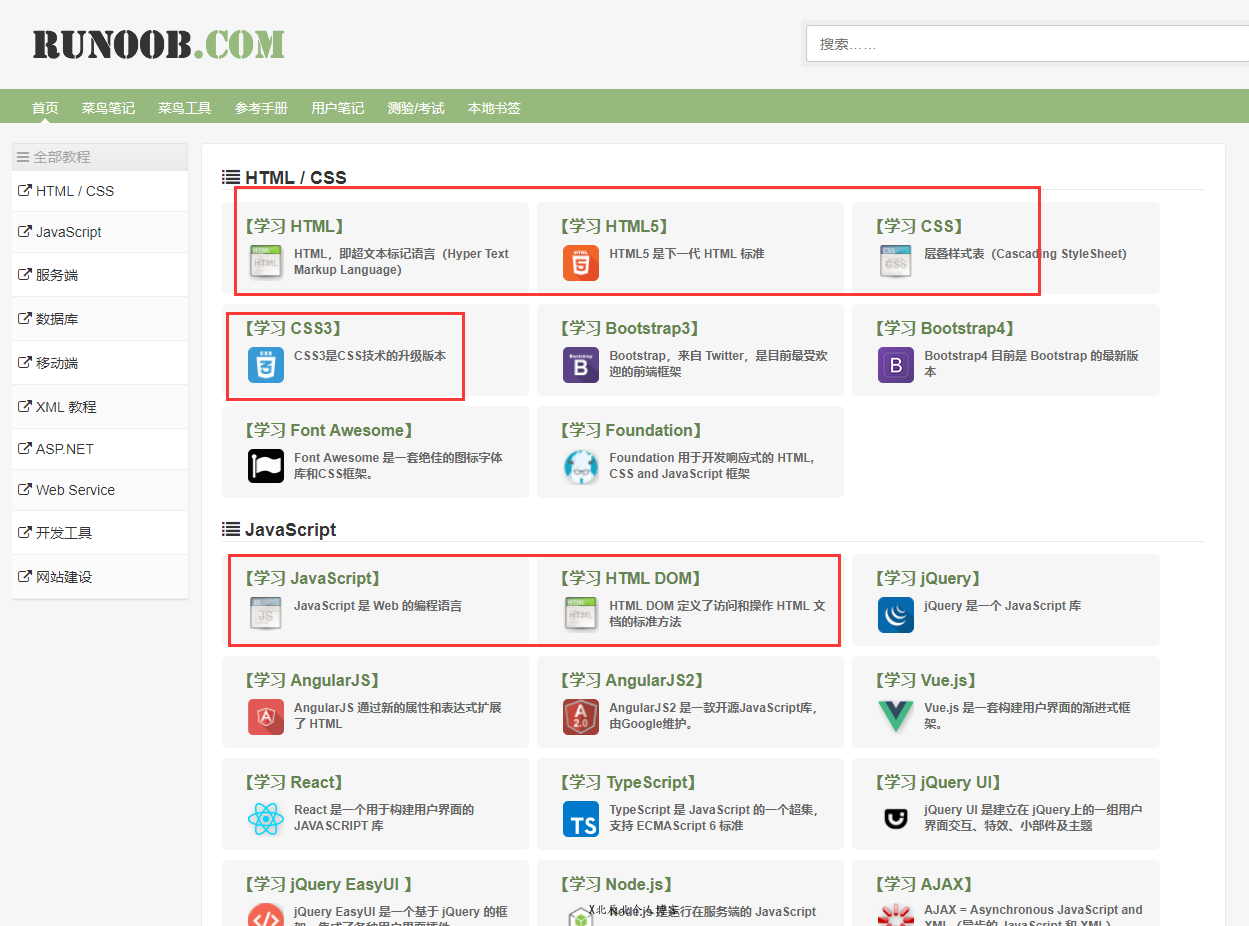1249x926 pixels.
Task: Open the 【学习 JavaScript】 tutorial link
Action: pos(312,578)
